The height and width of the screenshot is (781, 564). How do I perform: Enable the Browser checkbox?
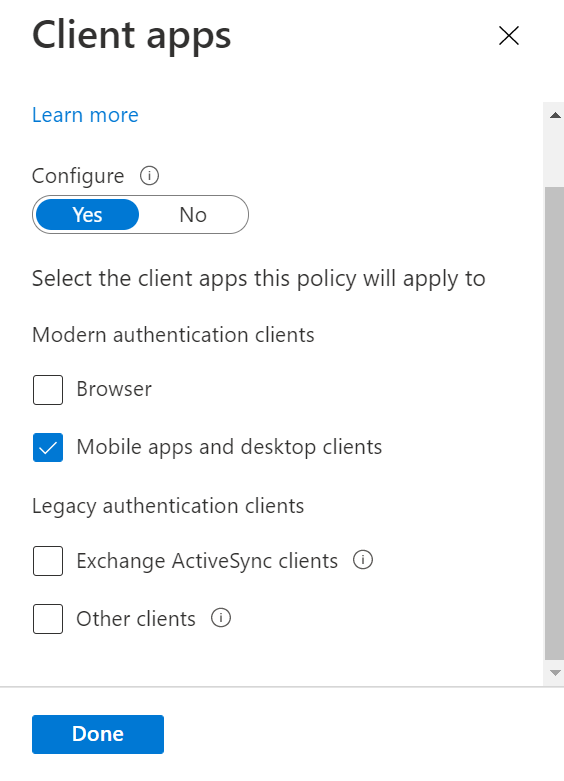coord(48,390)
